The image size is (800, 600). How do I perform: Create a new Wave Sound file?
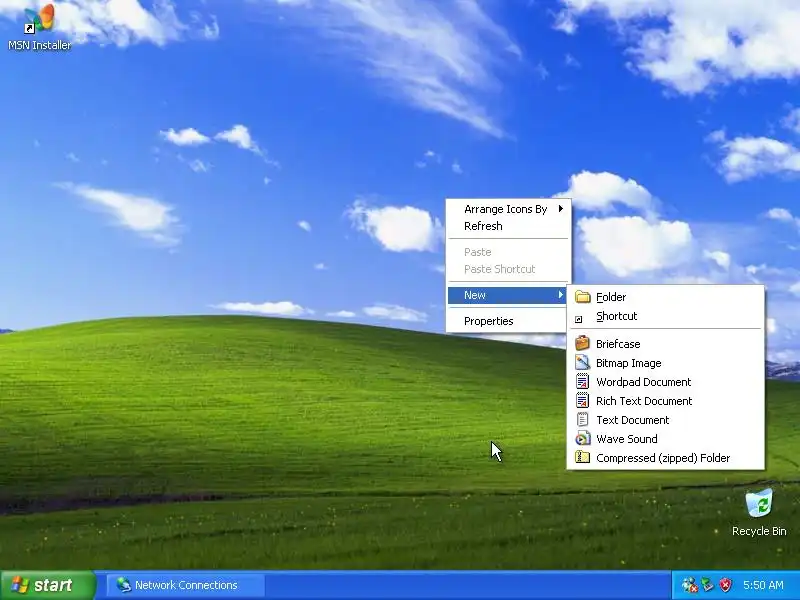click(x=665, y=439)
